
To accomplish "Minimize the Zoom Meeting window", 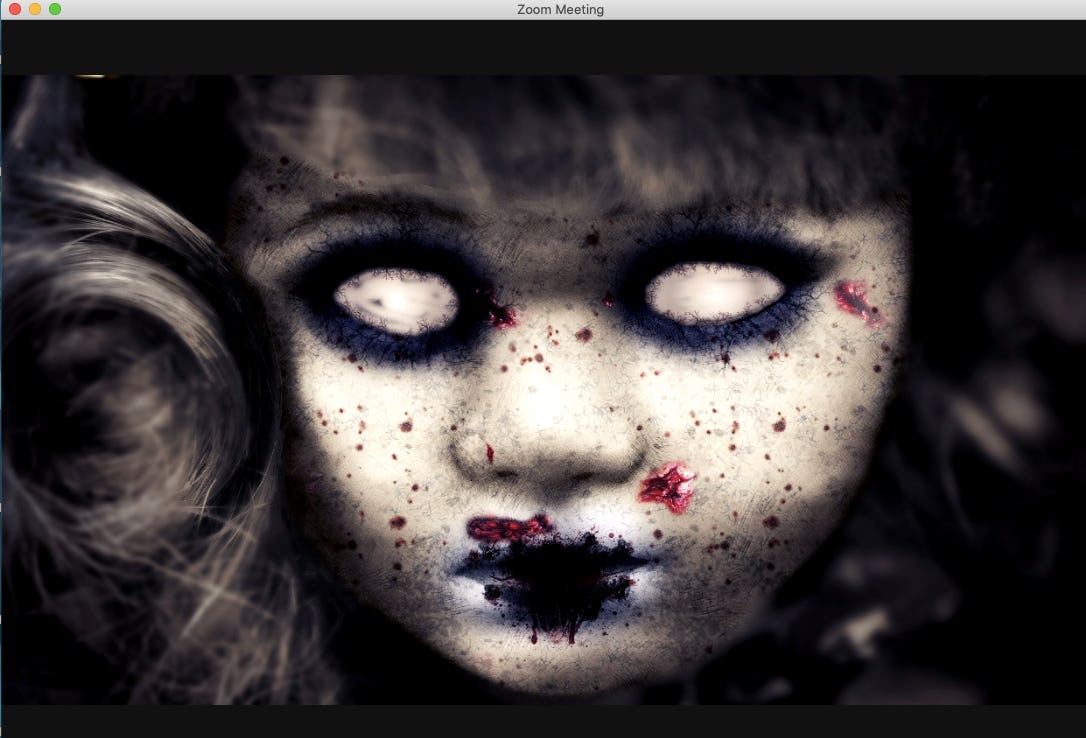I will [x=35, y=9].
